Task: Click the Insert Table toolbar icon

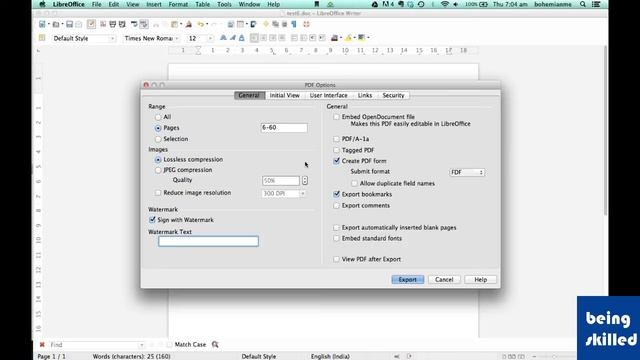Action: coord(240,24)
